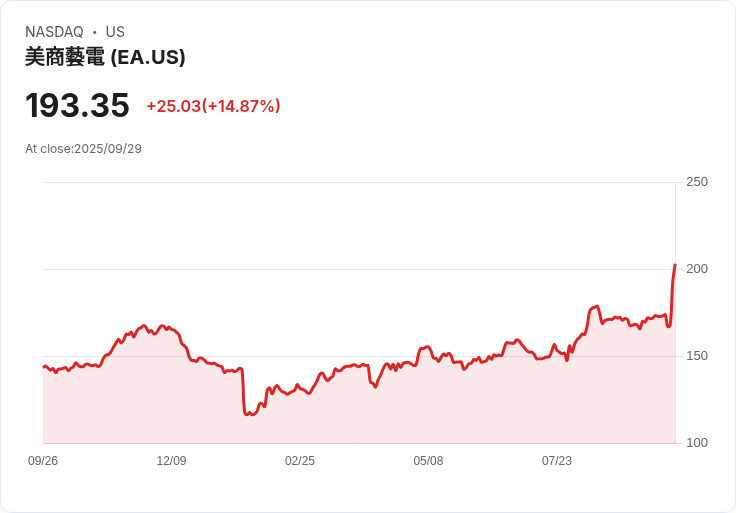The image size is (736, 513).
Task: Click the 200 y-axis label
Action: click(697, 269)
